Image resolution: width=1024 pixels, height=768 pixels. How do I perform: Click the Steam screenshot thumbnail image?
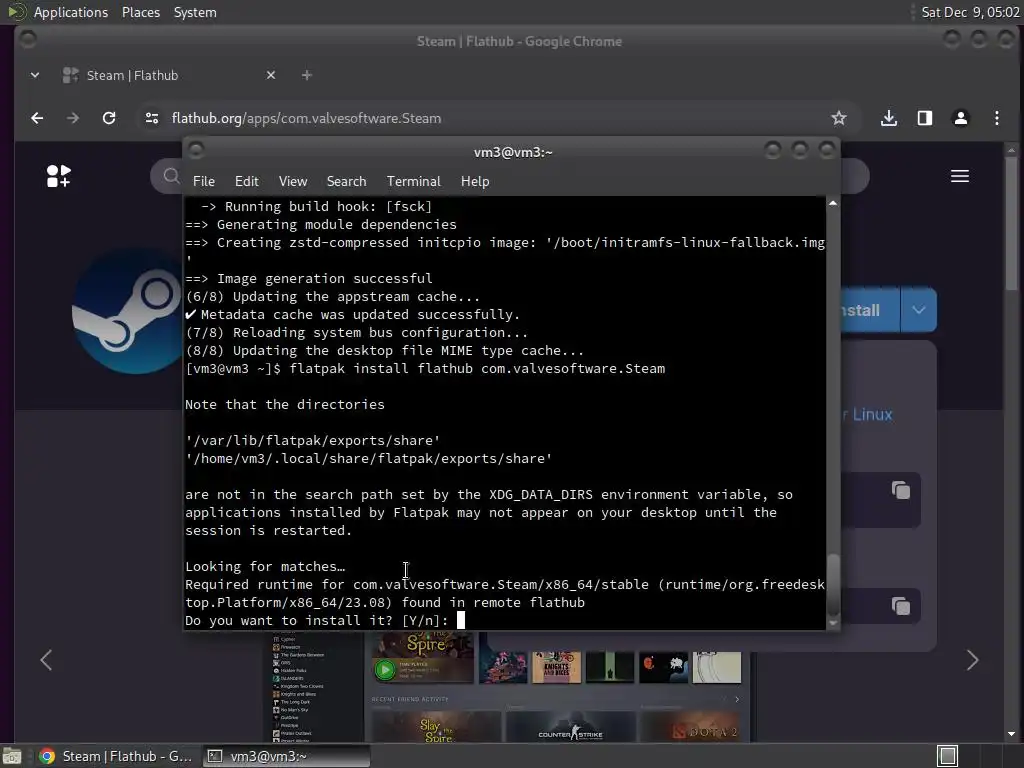pos(507,687)
